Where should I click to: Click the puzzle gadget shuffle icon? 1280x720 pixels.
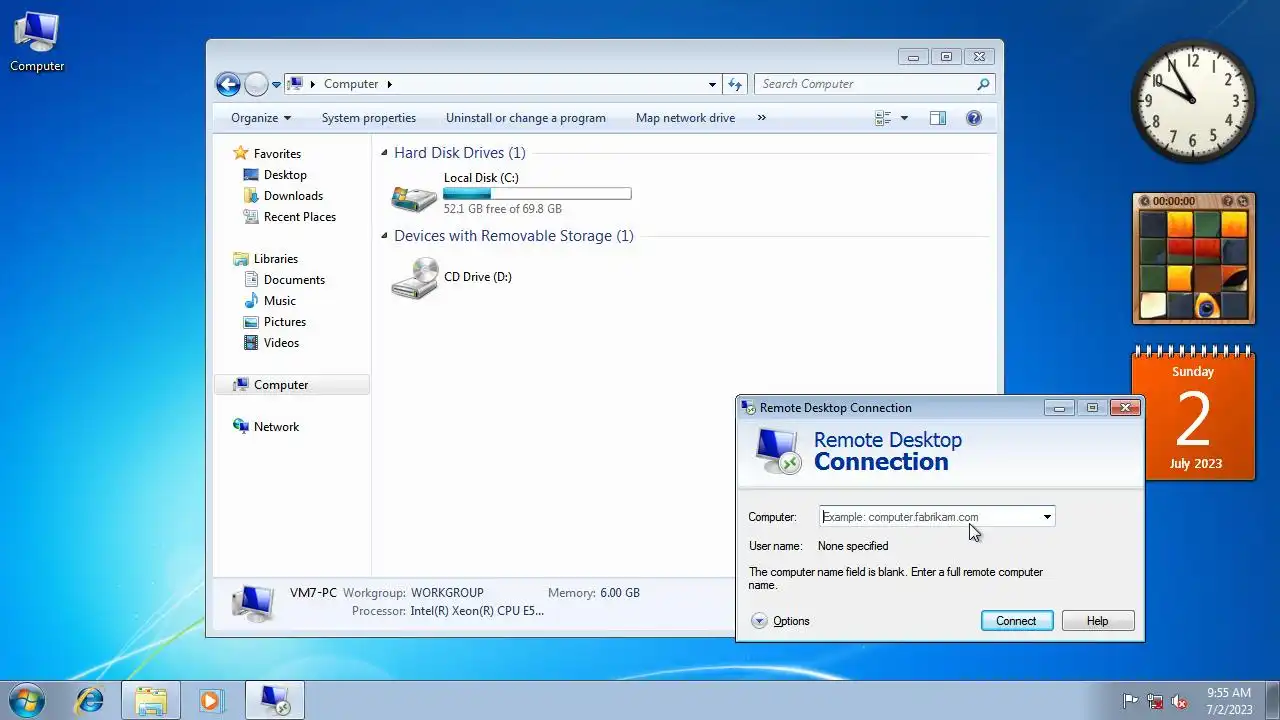[1243, 201]
